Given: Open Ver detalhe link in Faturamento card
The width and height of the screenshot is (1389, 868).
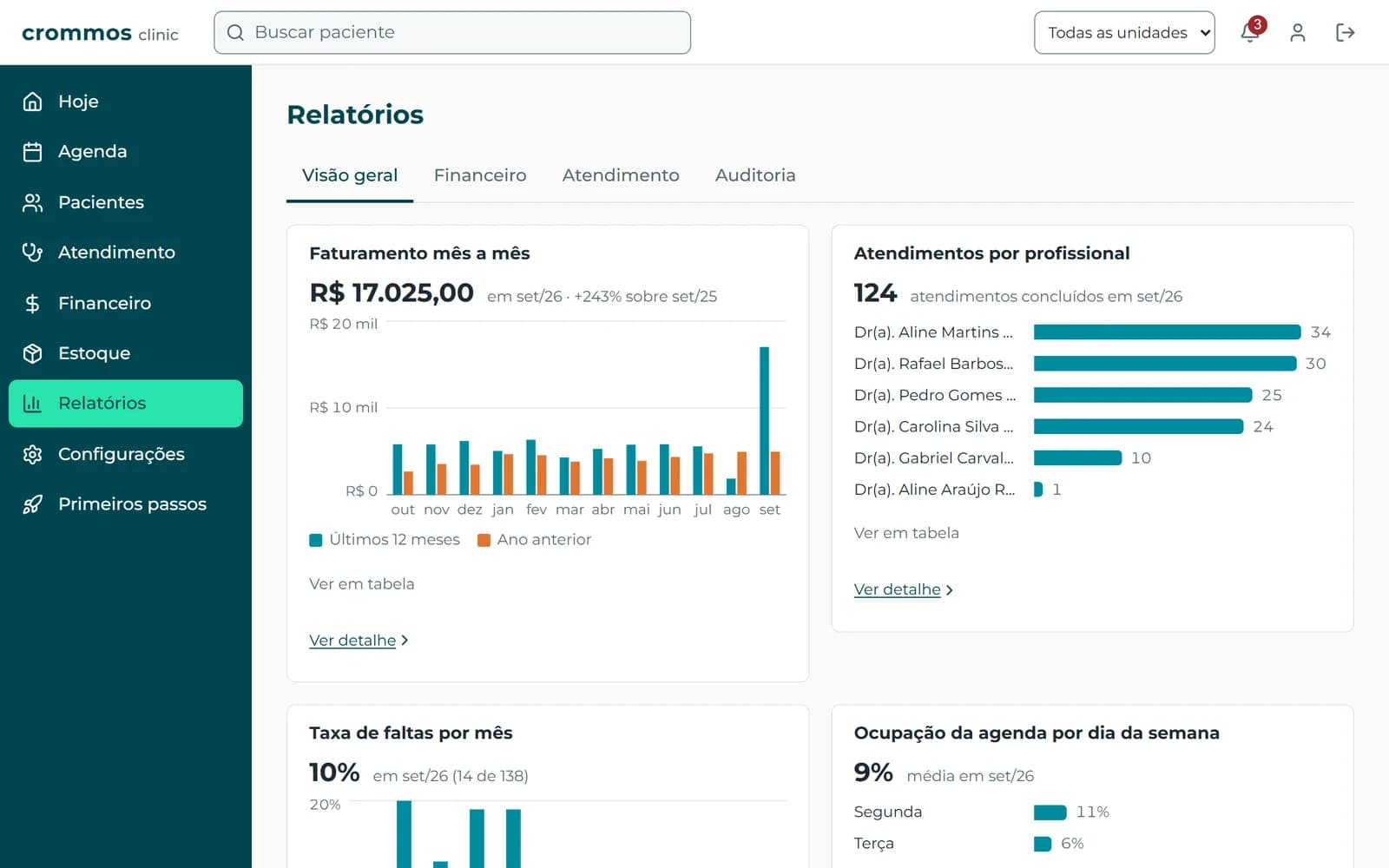Looking at the screenshot, I should tap(359, 641).
